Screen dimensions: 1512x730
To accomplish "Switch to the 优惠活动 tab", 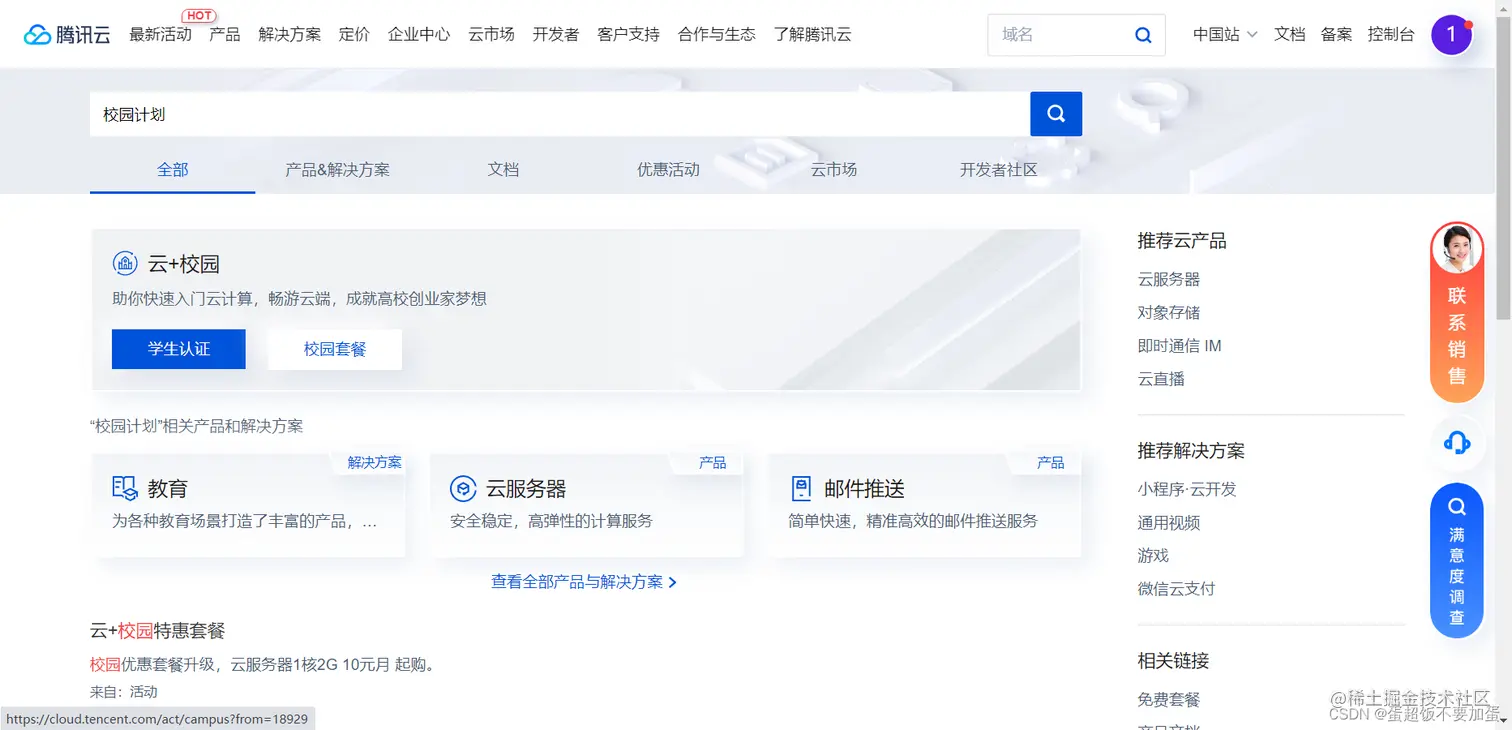I will coord(669,169).
